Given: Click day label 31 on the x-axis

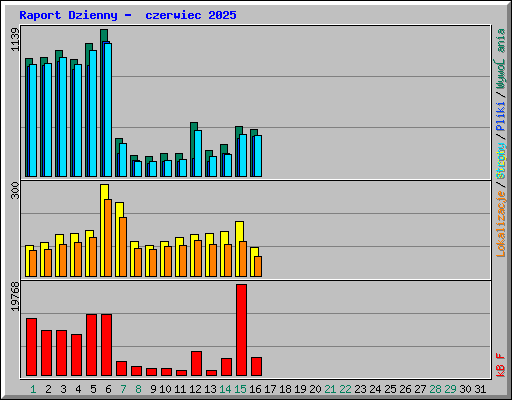Looking at the screenshot, I should pos(480,389).
